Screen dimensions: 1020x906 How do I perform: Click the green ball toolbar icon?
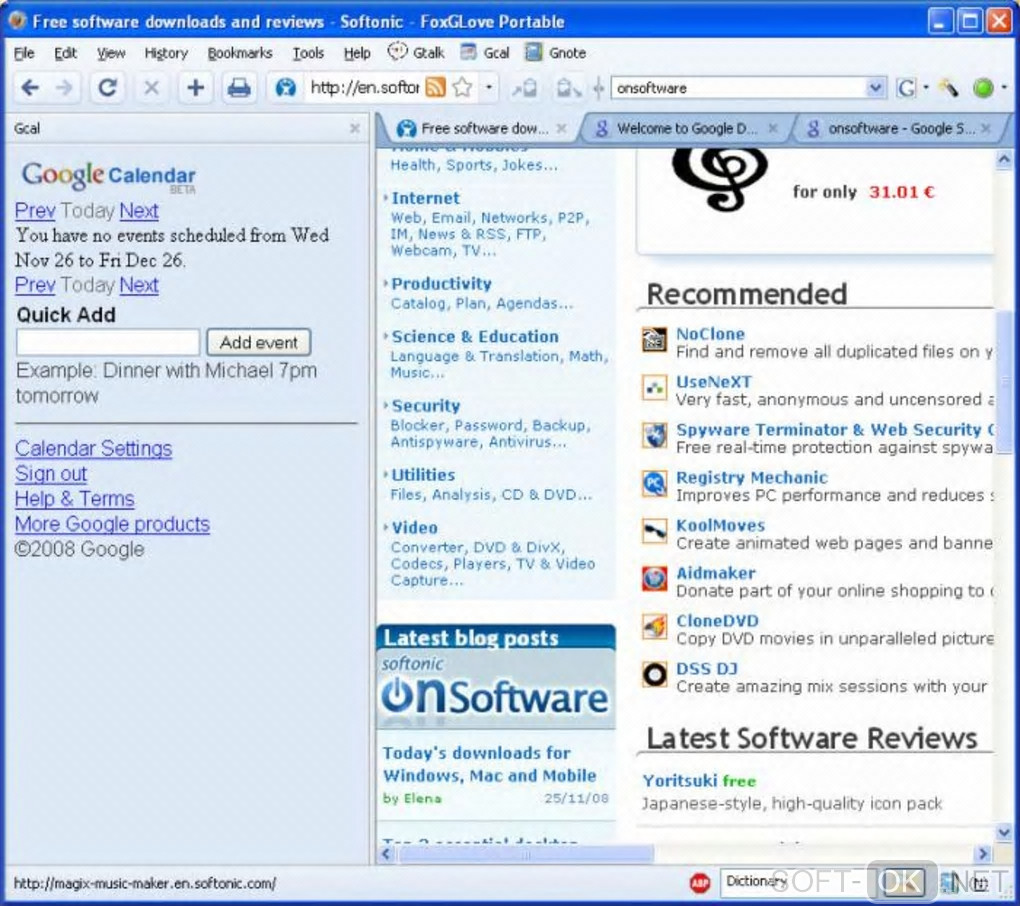pyautogui.click(x=983, y=88)
